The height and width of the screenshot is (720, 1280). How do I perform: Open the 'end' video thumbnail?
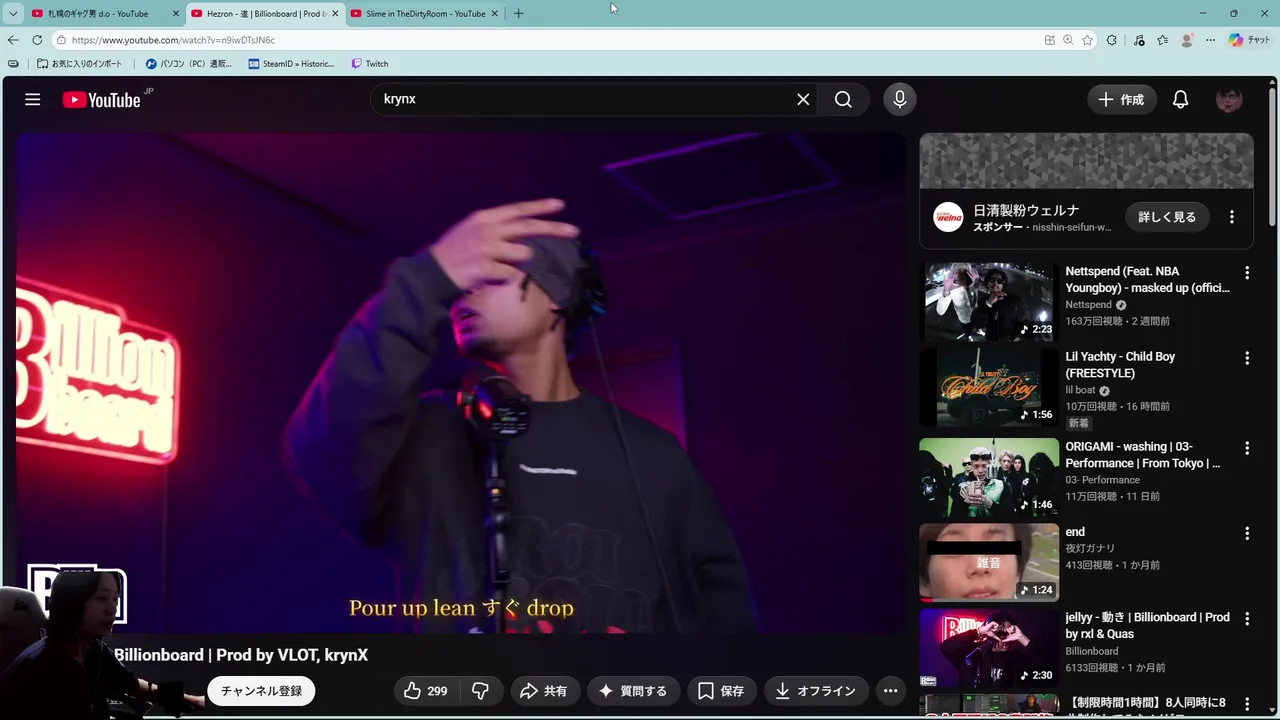(x=989, y=562)
